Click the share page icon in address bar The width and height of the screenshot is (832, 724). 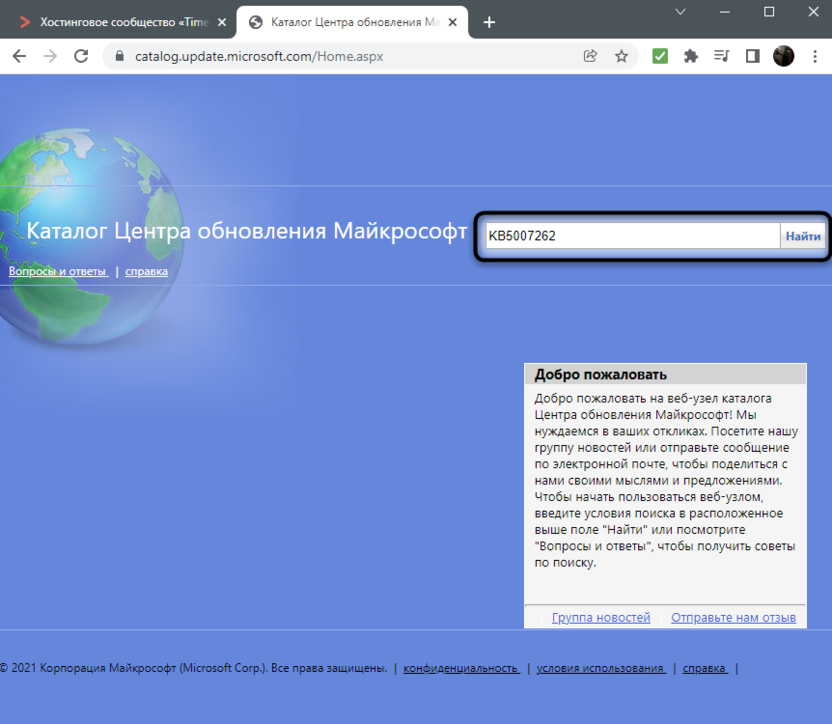[x=591, y=57]
